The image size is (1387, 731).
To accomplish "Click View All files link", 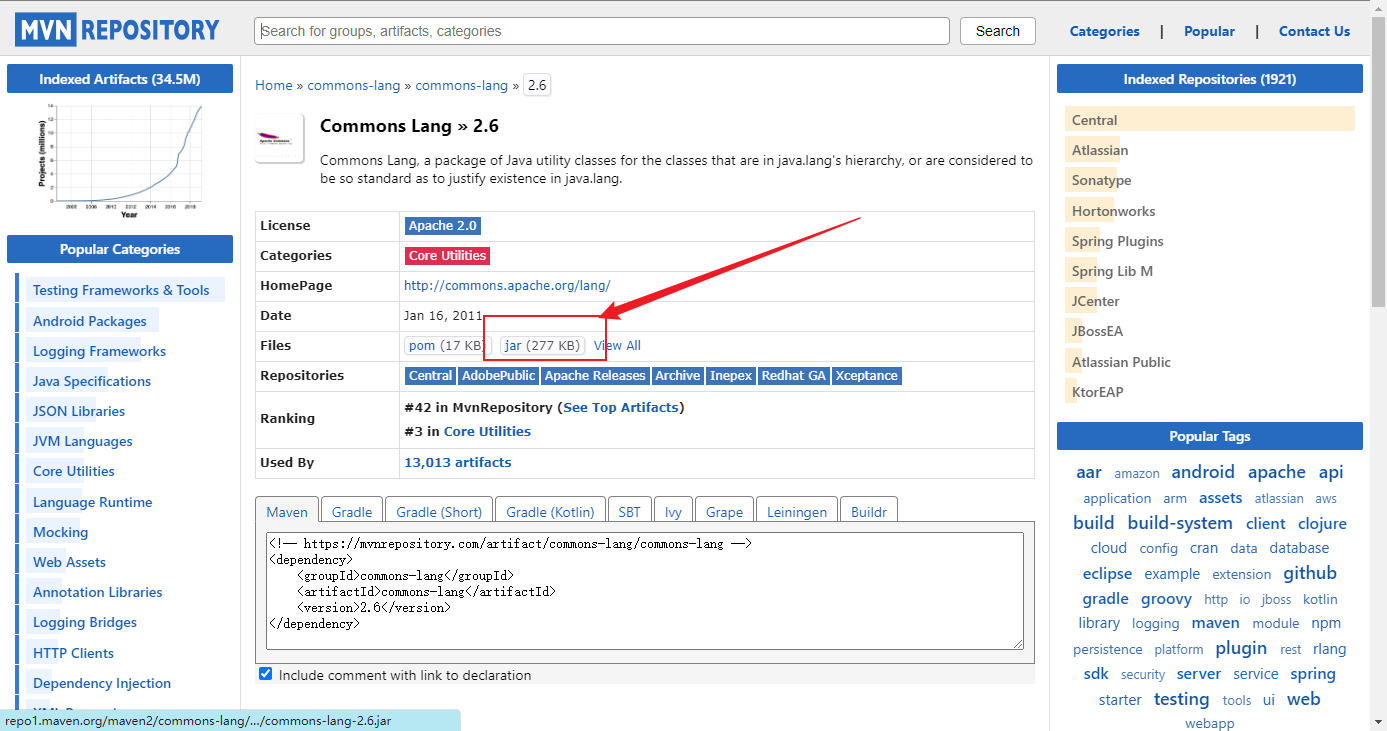I will (617, 345).
